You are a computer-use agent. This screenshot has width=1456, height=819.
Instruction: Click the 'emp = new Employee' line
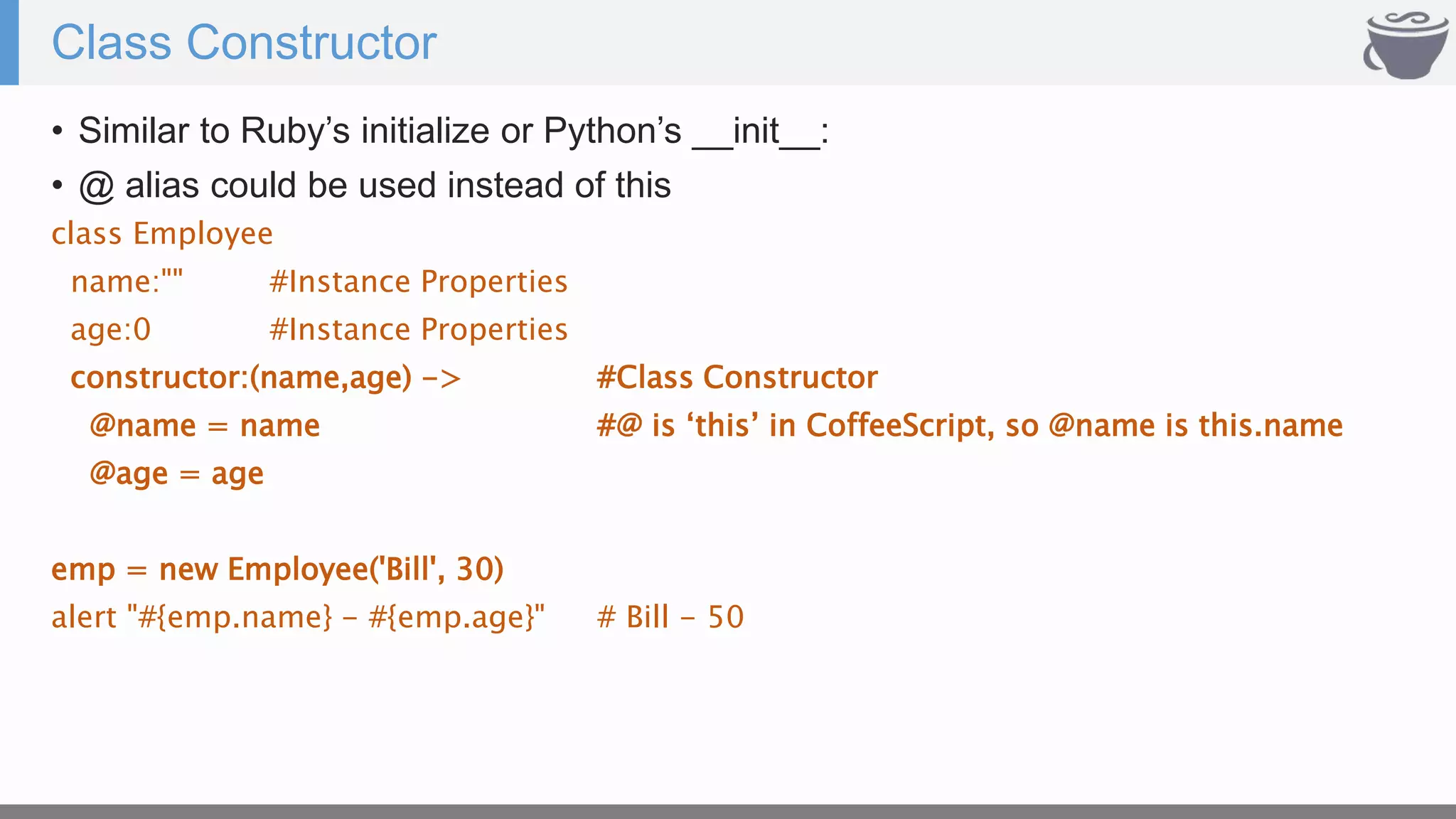(x=277, y=569)
